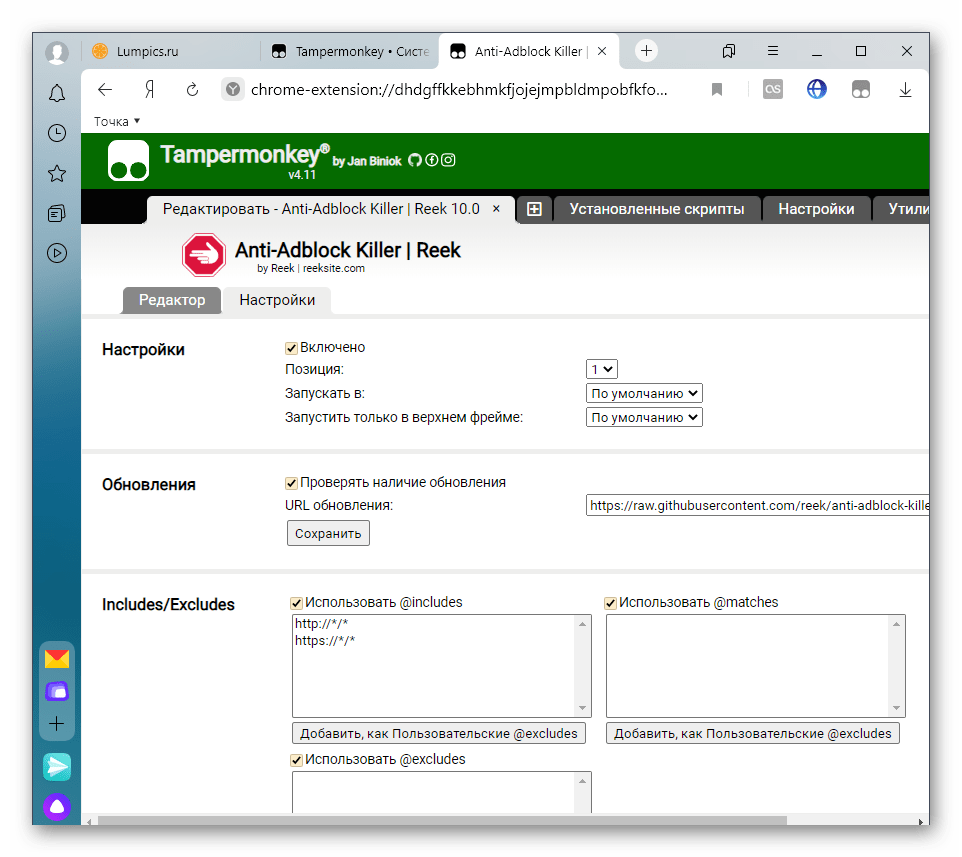Reload the page with the refresh icon
The height and width of the screenshot is (857, 962).
tap(192, 90)
